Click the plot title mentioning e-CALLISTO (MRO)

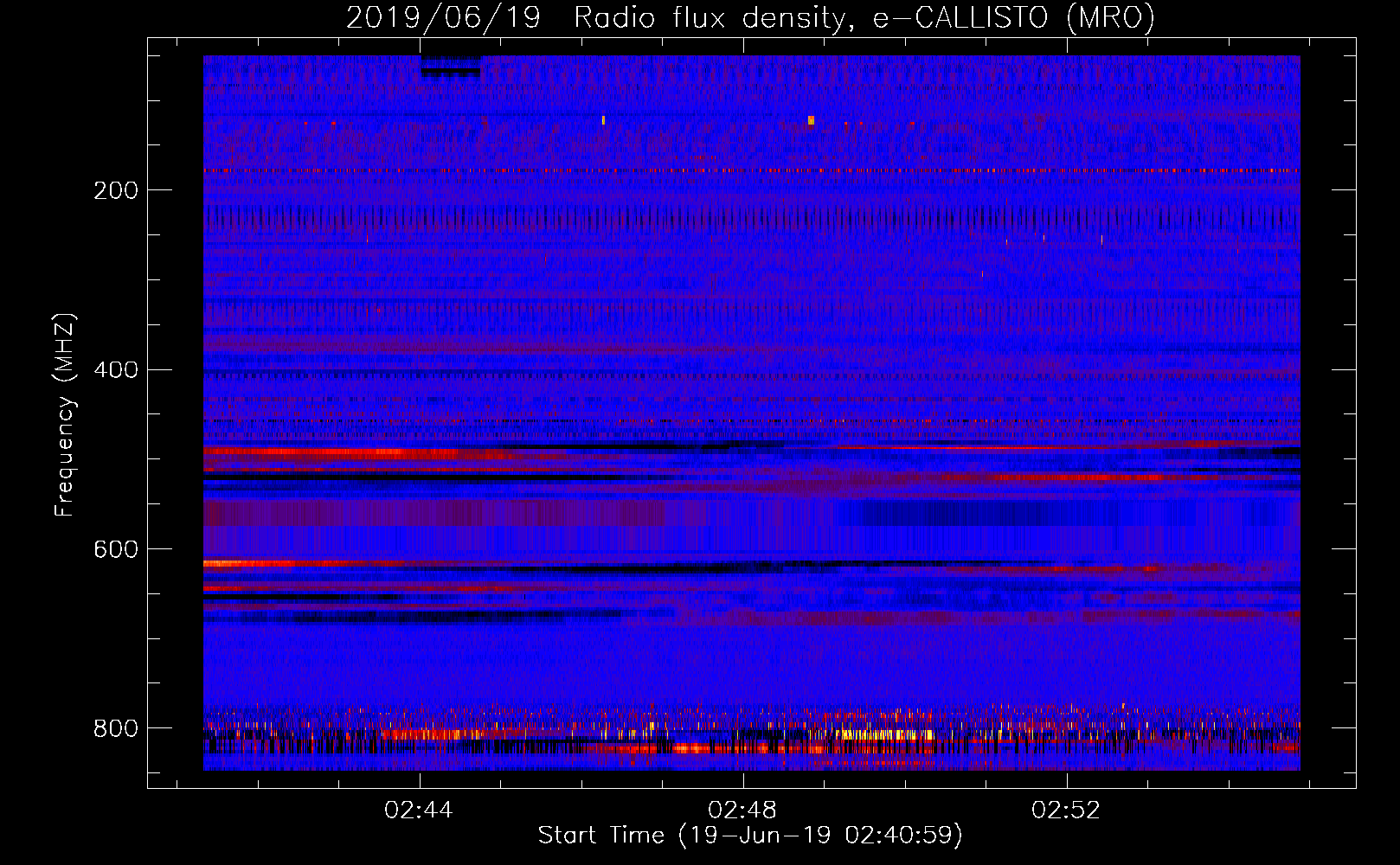click(x=750, y=17)
